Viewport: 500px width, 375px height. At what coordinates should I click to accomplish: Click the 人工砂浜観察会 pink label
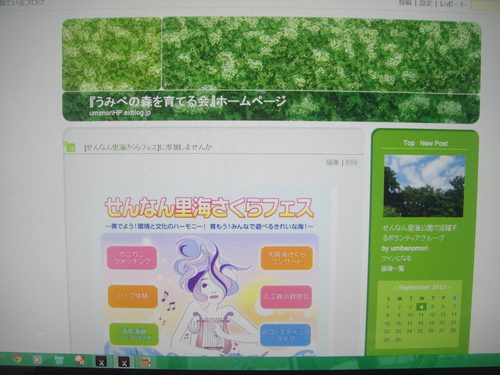pos(286,296)
